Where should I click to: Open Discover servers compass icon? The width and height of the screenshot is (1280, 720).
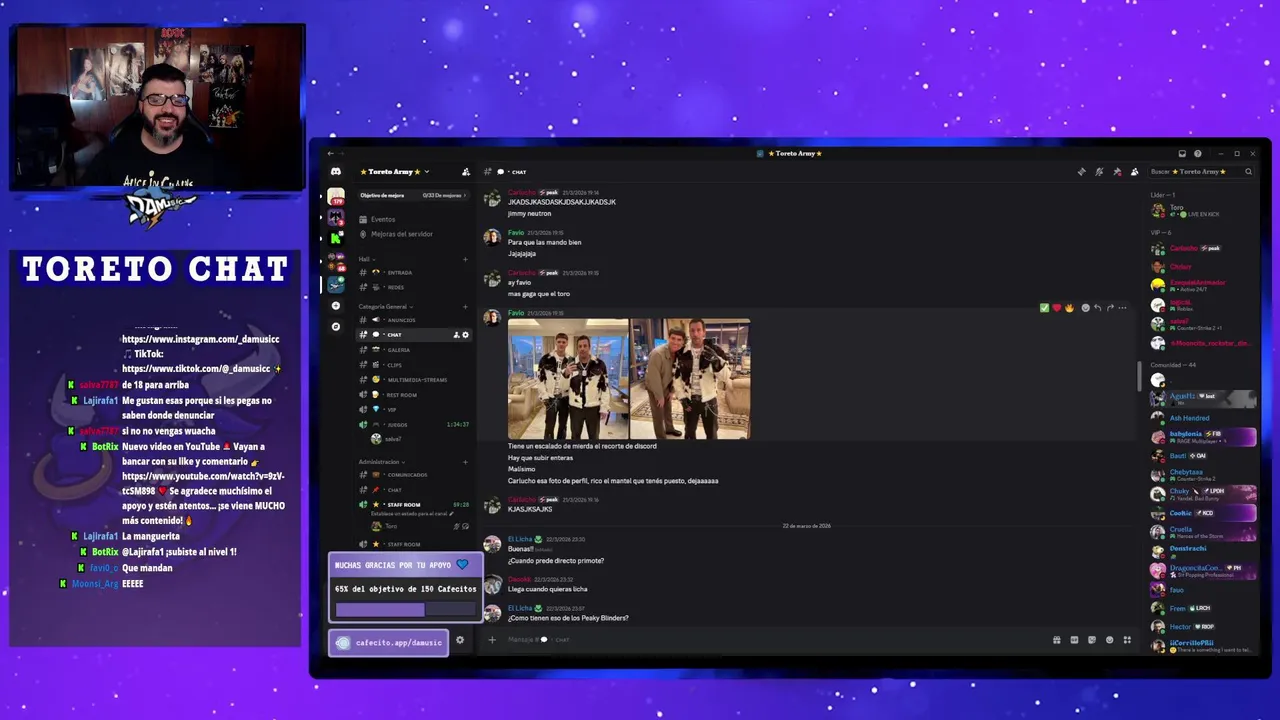coord(336,327)
